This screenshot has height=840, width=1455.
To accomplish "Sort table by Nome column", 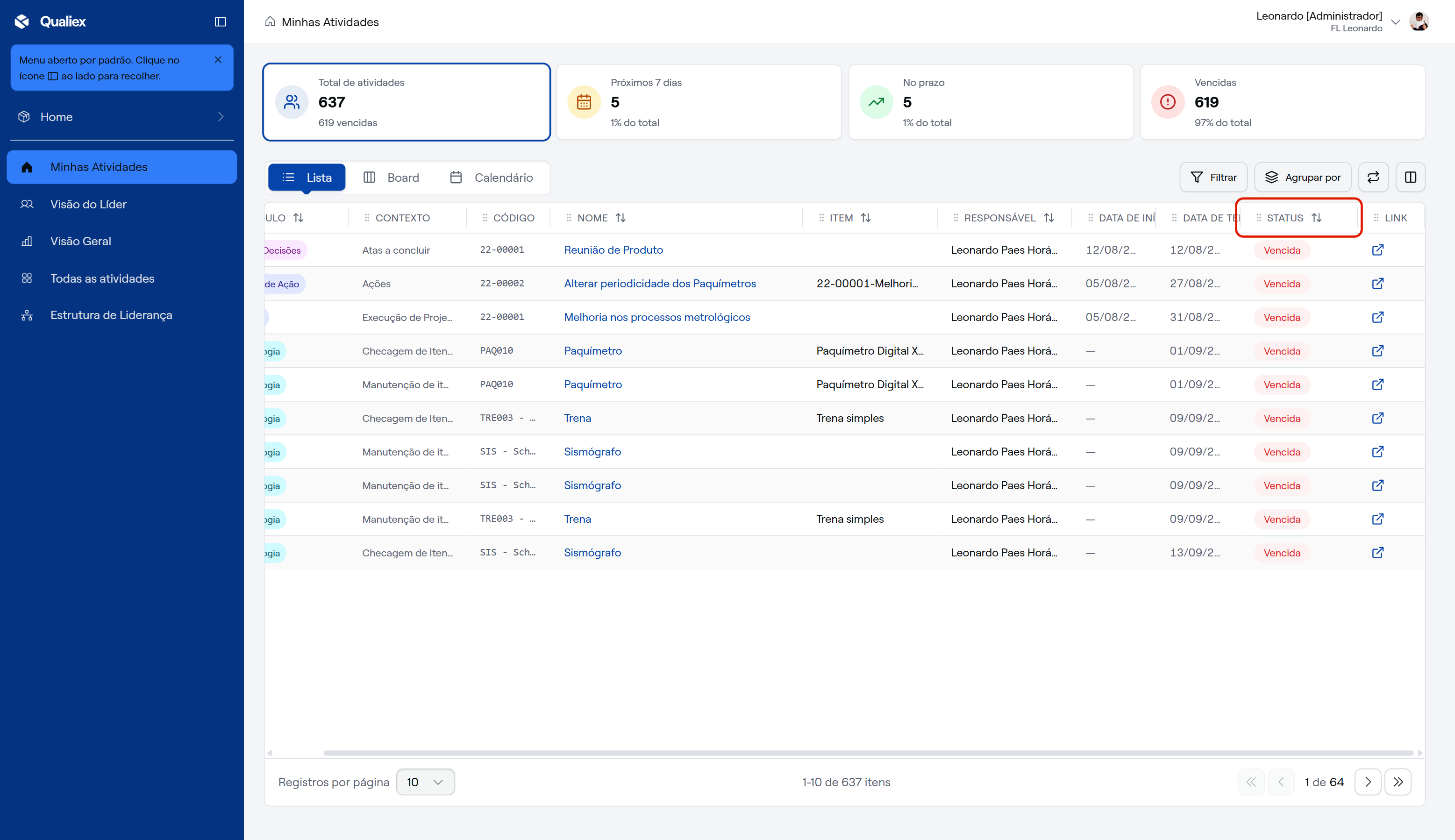I will click(x=621, y=218).
